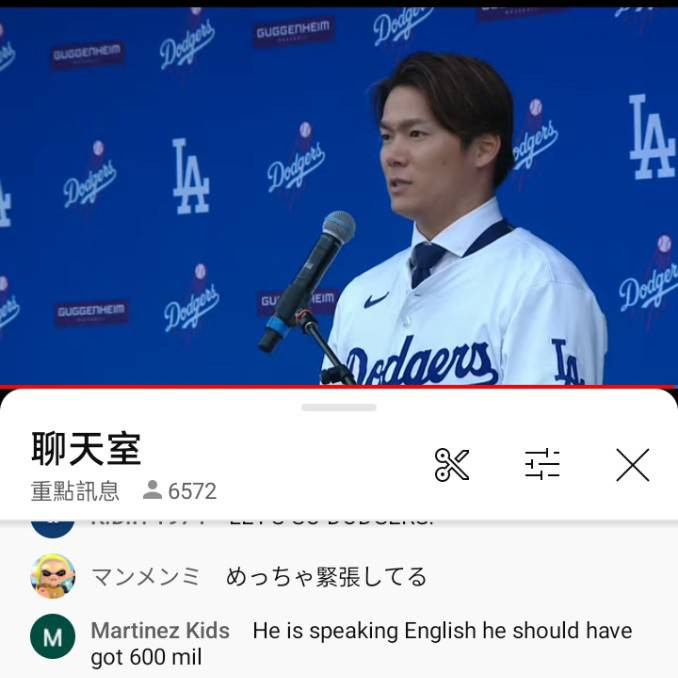
Task: Click the scissors clip icon
Action: (451, 465)
